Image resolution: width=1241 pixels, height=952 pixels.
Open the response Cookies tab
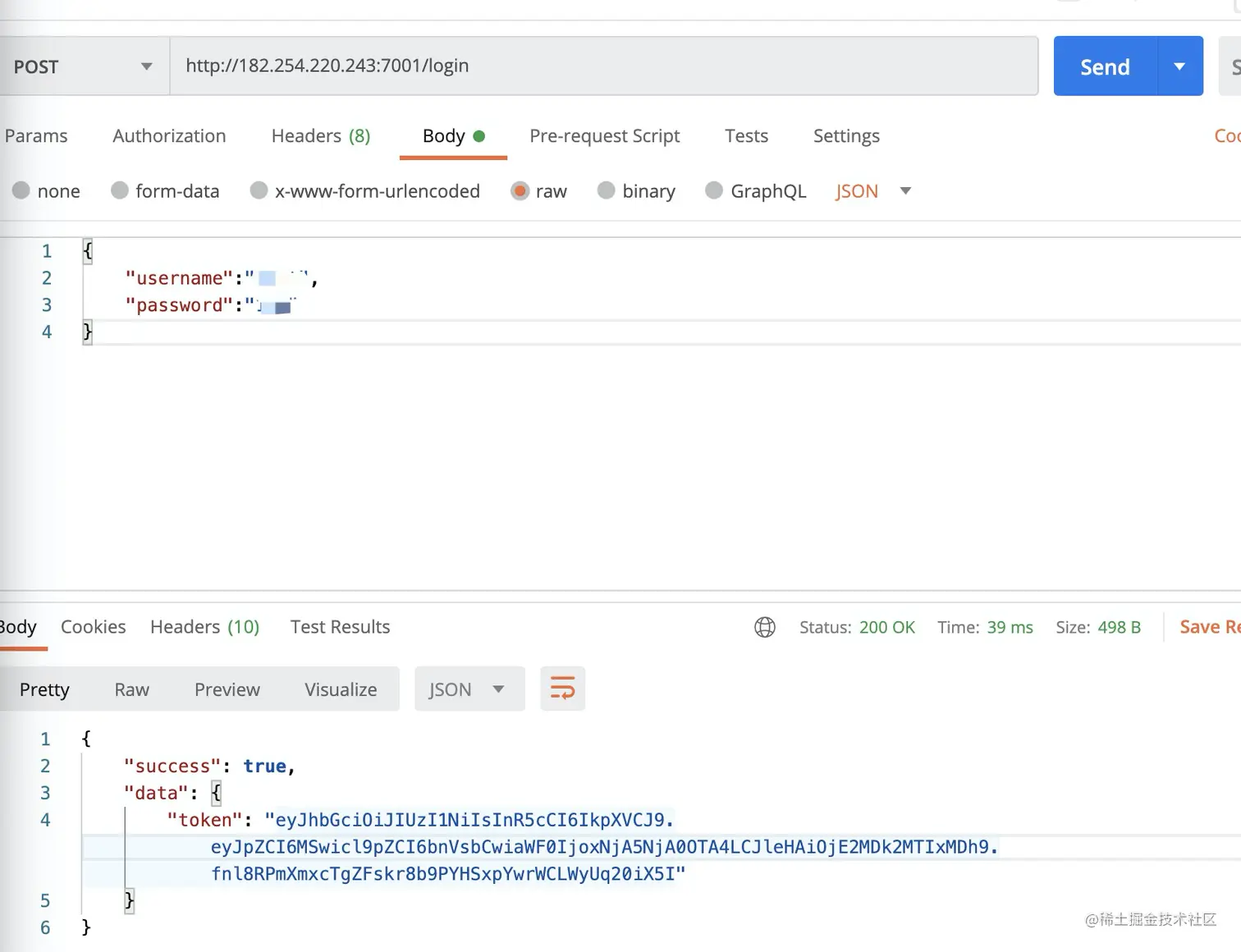pos(94,627)
